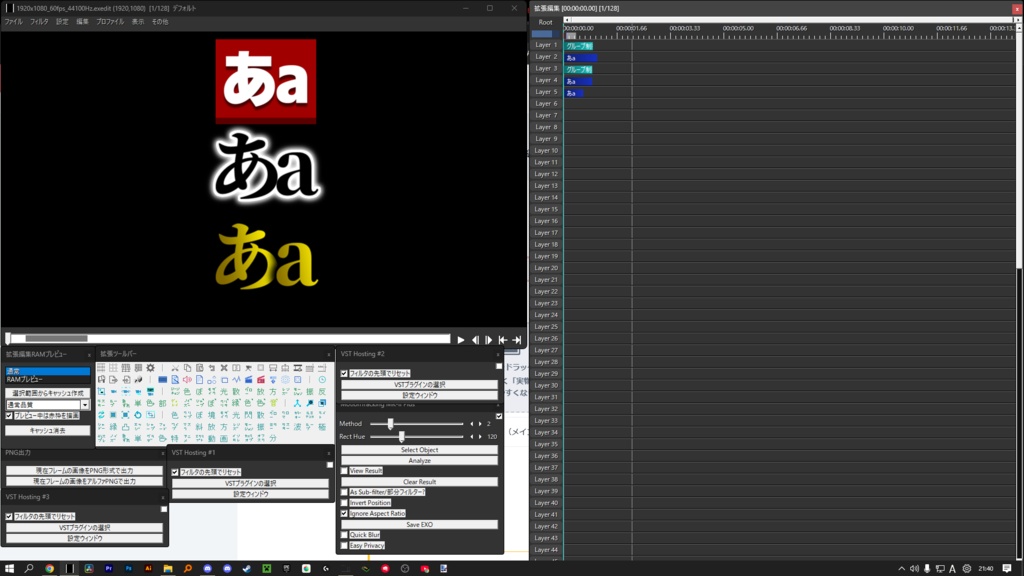Click the 波 icon in 拡張ツールバー
The height and width of the screenshot is (576, 1024).
point(297,426)
